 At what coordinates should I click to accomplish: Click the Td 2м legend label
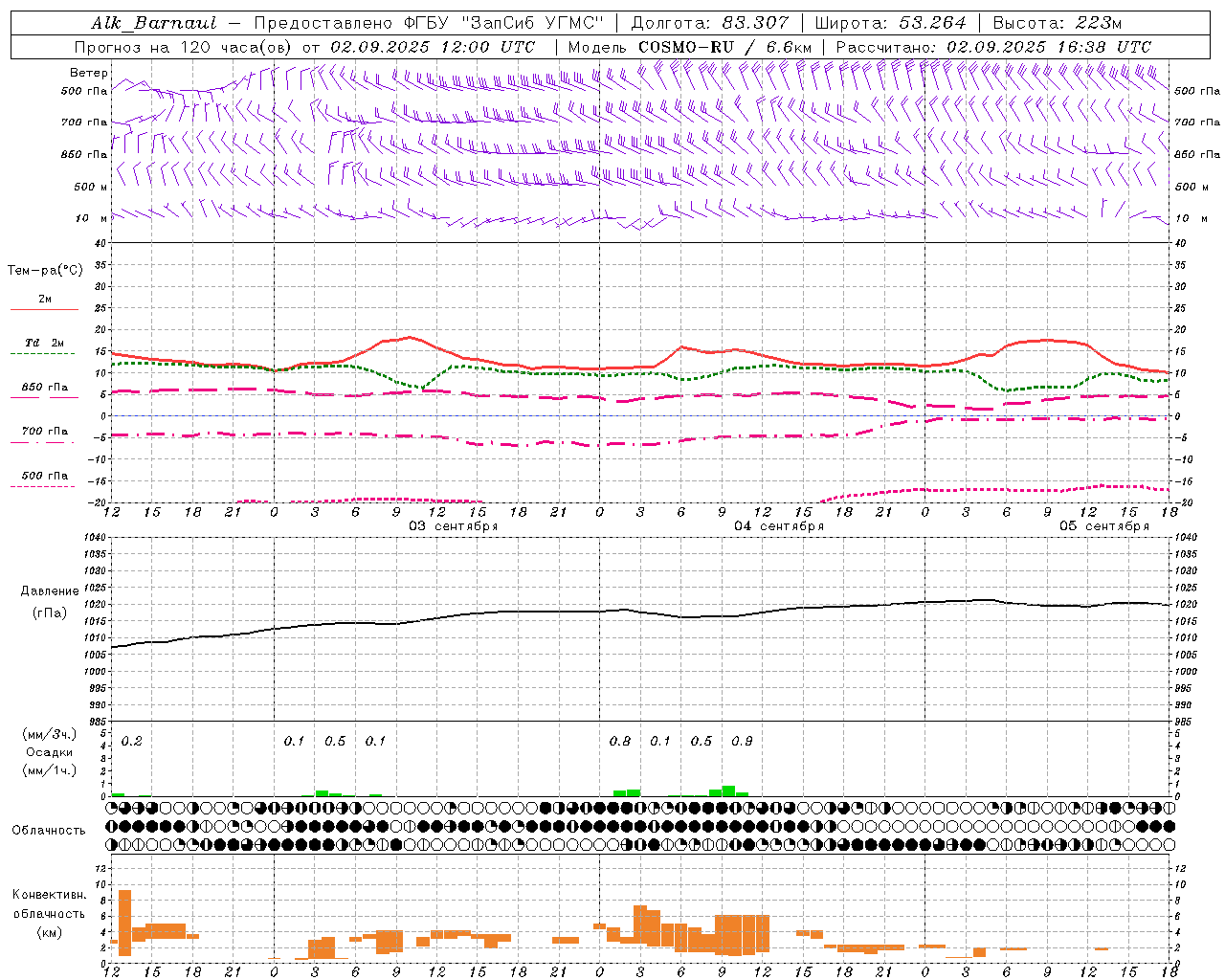click(45, 342)
